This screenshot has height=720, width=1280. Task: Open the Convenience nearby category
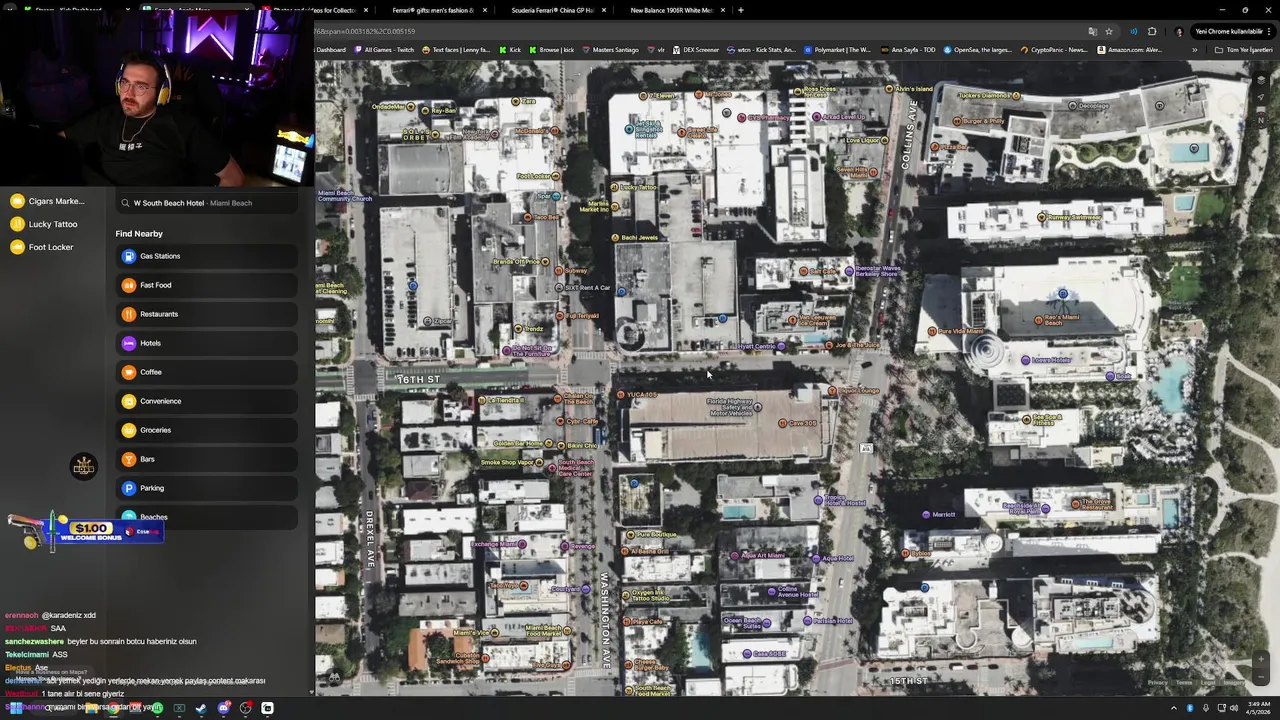coord(206,401)
